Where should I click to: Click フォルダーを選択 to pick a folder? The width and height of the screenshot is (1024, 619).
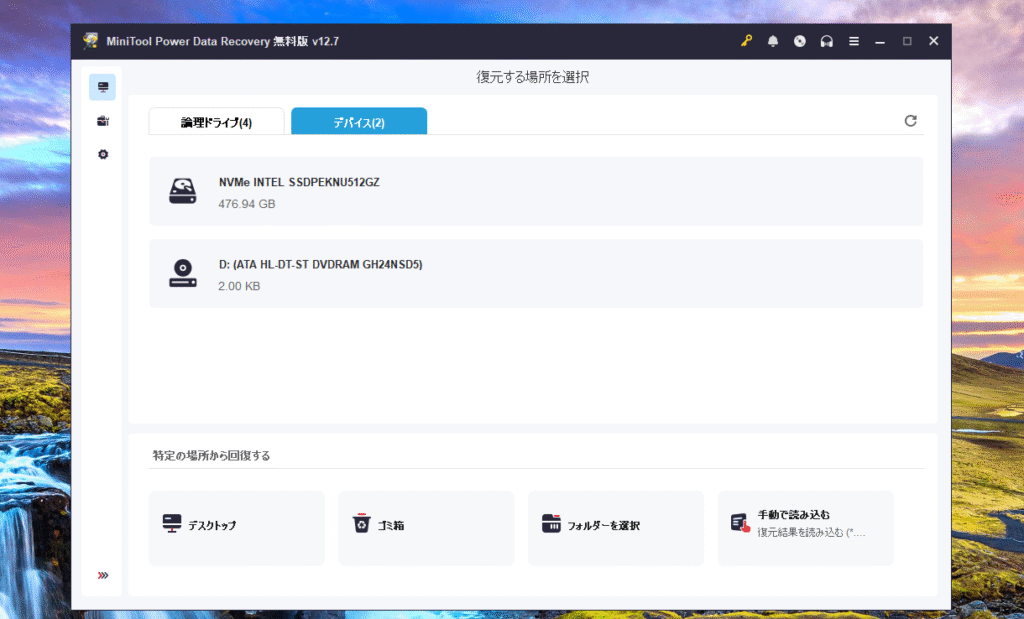(x=616, y=526)
